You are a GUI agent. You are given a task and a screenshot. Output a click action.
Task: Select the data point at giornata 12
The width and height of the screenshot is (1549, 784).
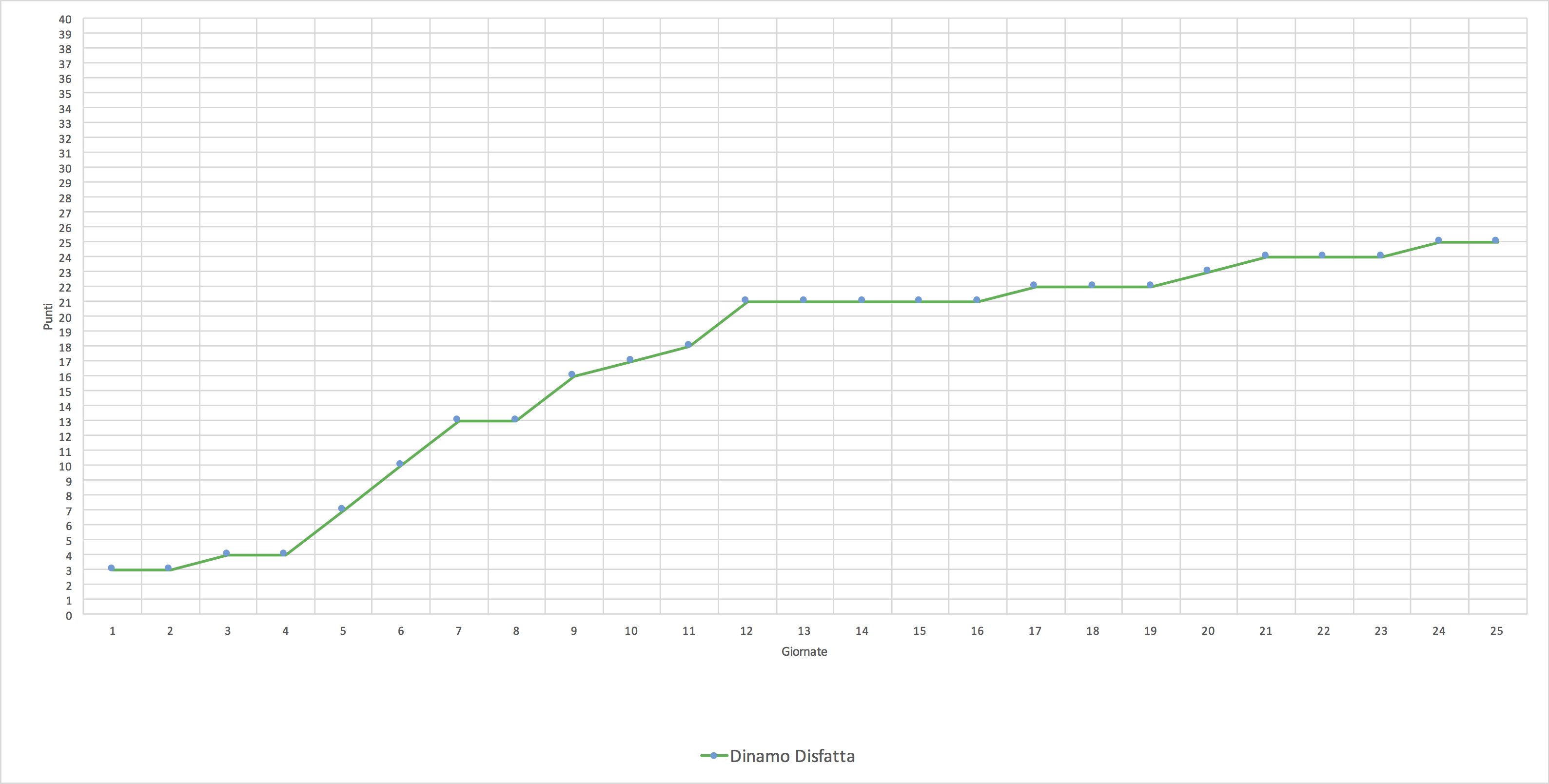pos(745,300)
